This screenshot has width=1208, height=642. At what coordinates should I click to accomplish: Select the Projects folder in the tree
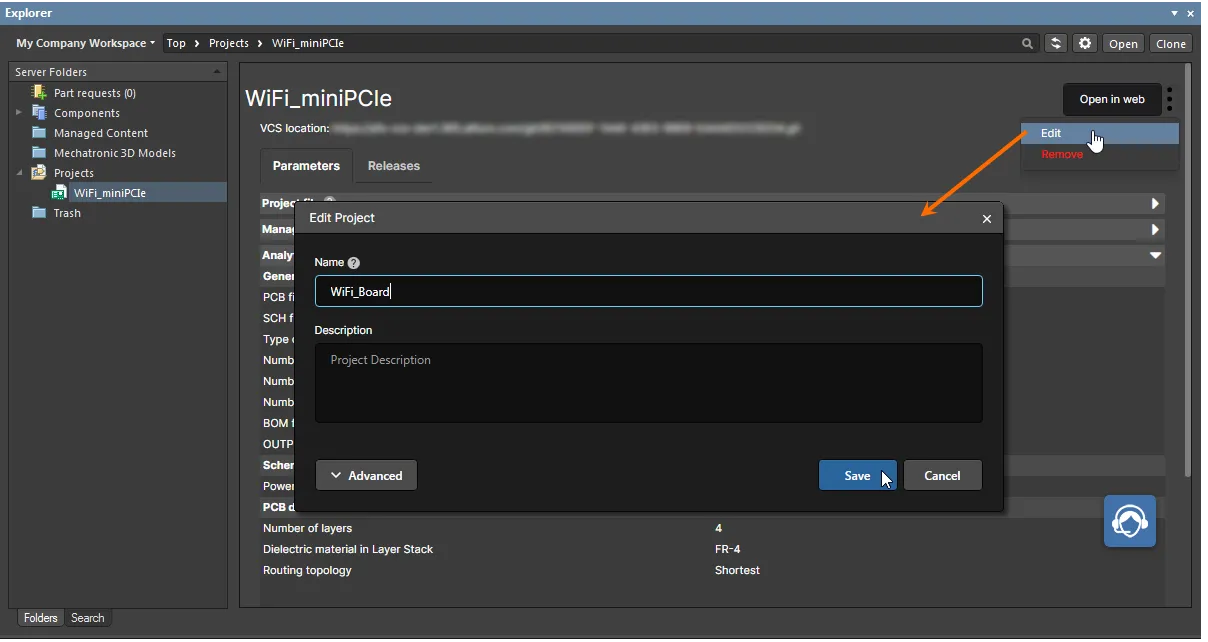(x=73, y=173)
